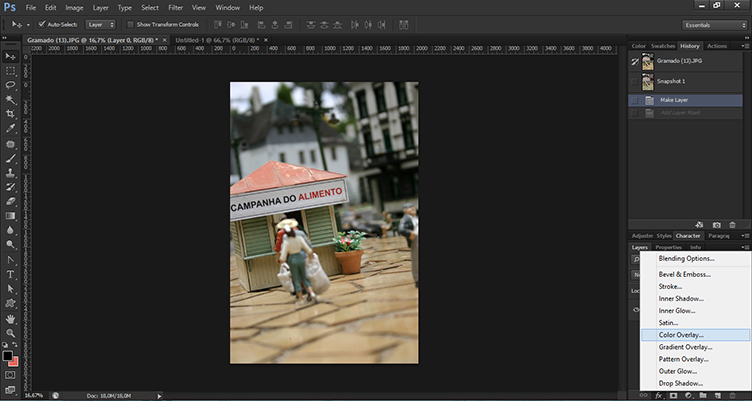Switch to the Swatches tab
Viewport: 752px width, 401px height.
point(663,46)
